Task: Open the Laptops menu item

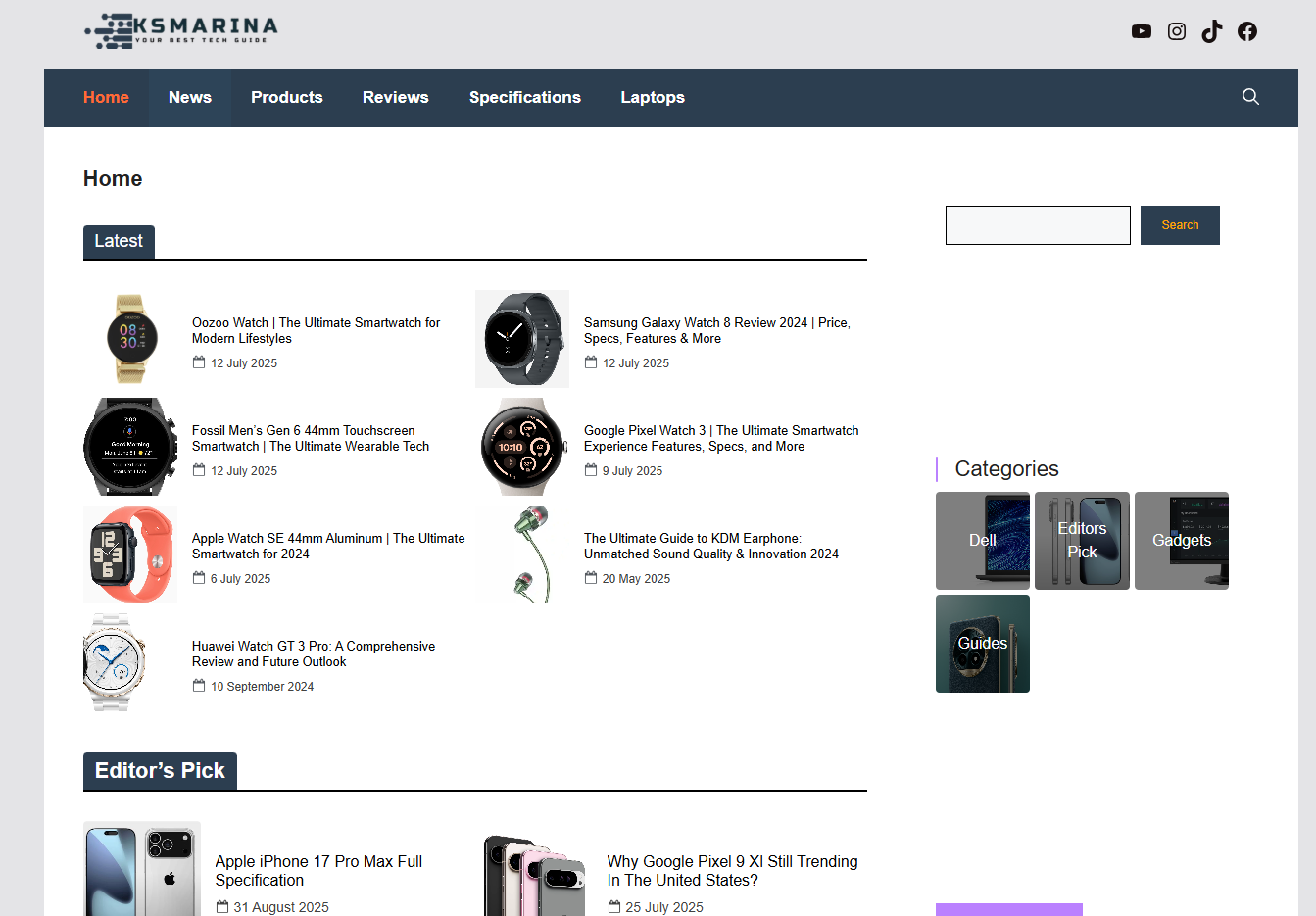Action: coord(652,98)
